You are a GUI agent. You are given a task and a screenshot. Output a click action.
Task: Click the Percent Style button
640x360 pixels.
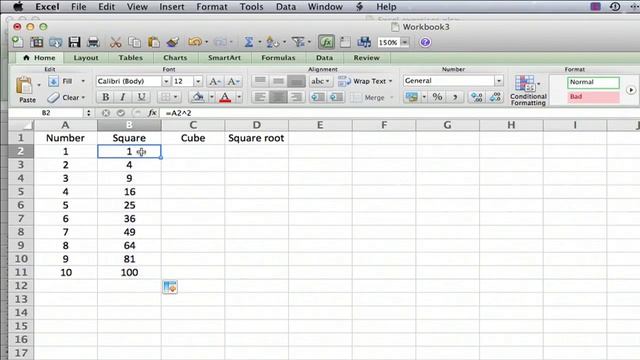437,97
